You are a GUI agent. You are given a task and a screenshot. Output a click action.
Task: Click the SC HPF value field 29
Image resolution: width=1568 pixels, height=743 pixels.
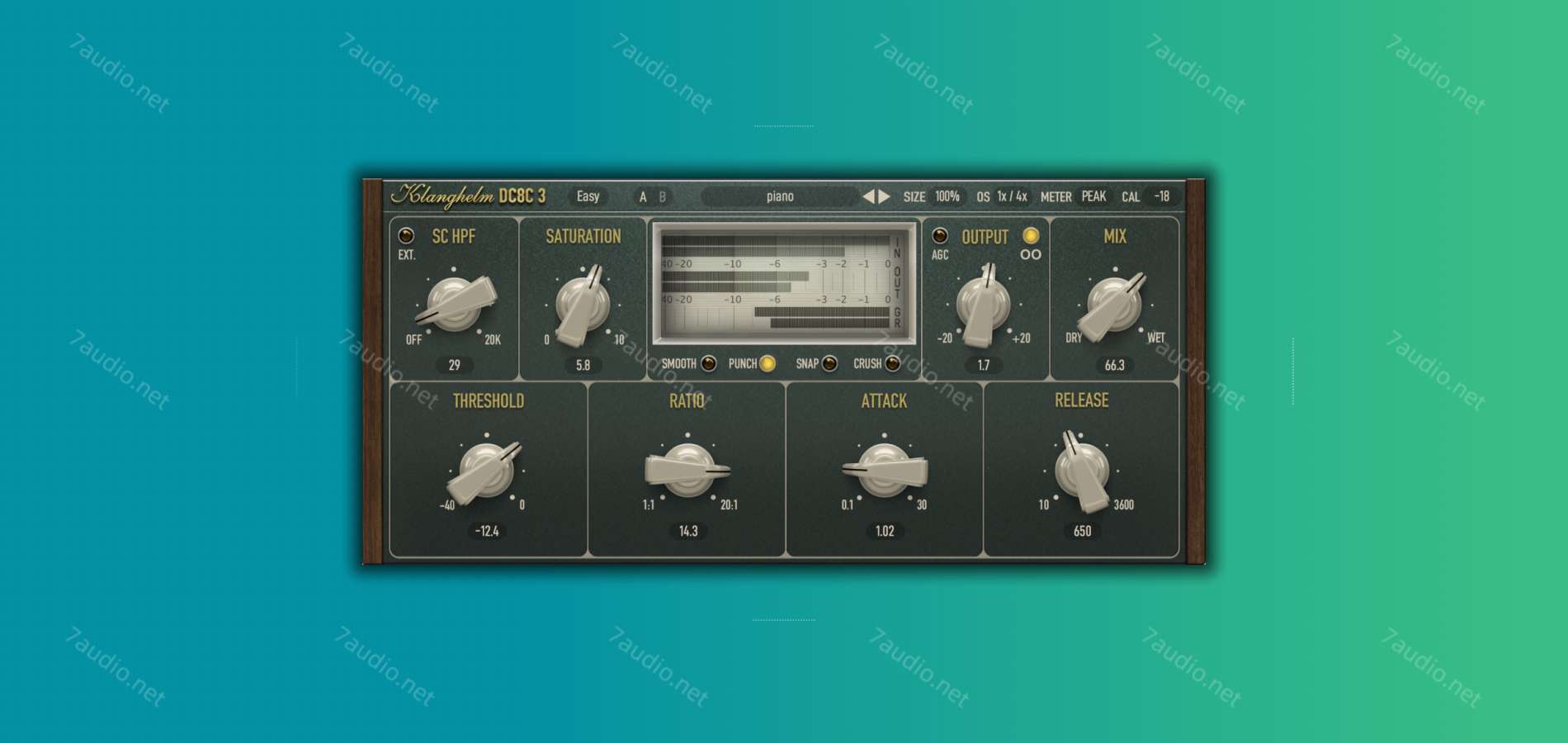click(x=454, y=365)
